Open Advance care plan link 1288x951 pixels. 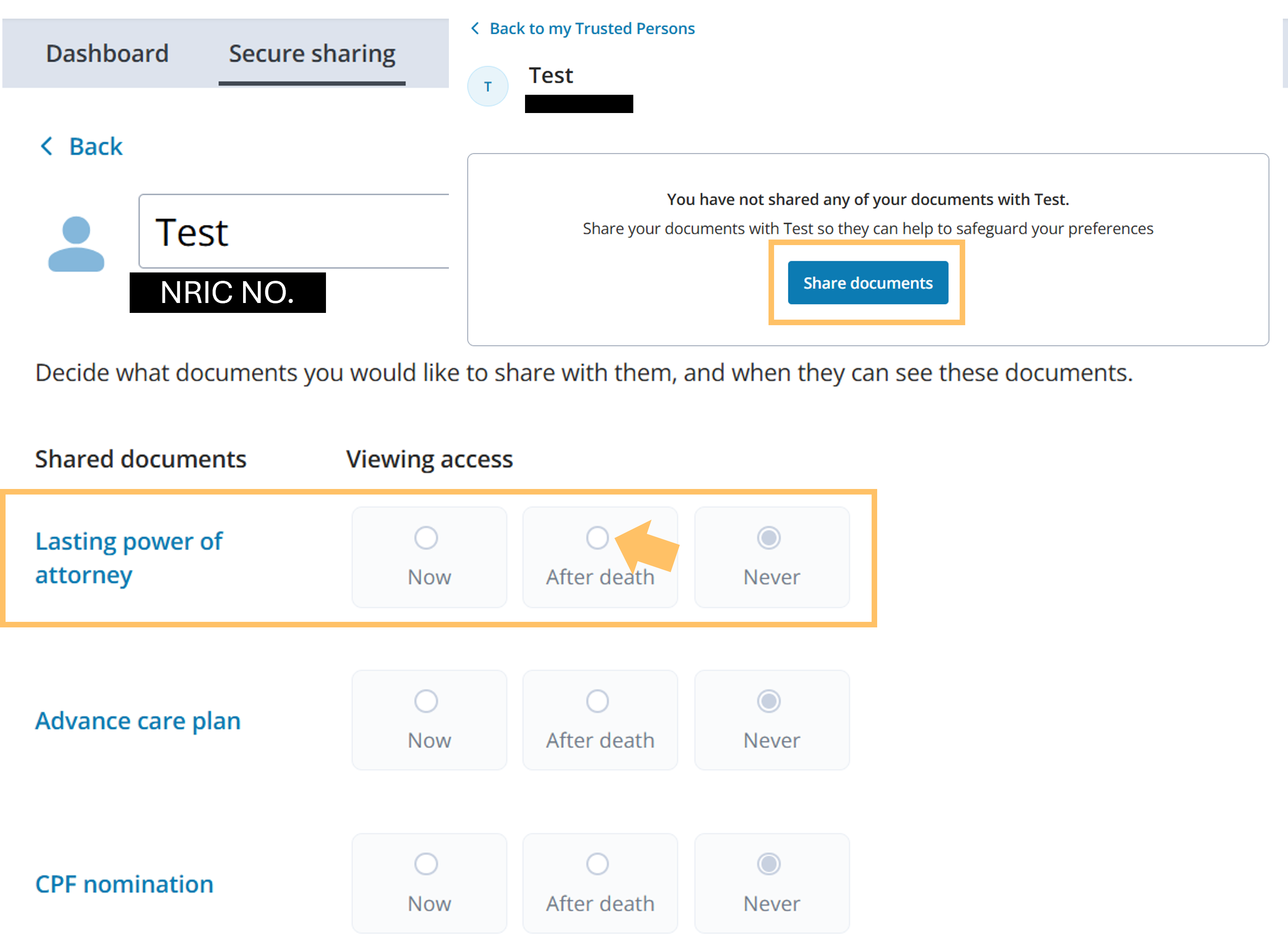138,721
